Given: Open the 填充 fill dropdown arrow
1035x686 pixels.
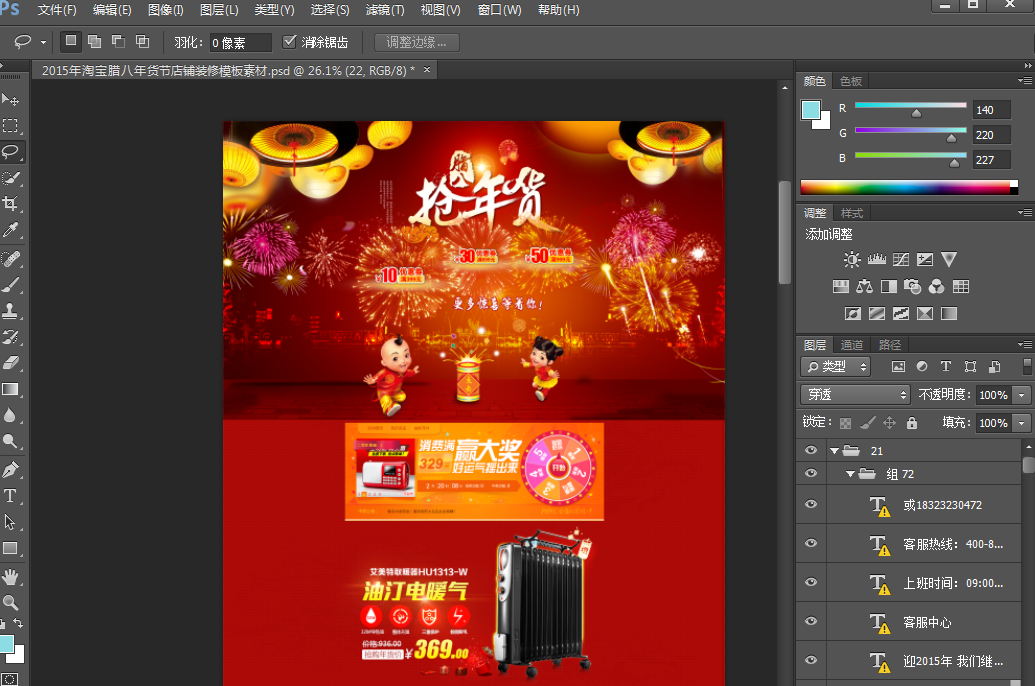Looking at the screenshot, I should [x=1022, y=423].
